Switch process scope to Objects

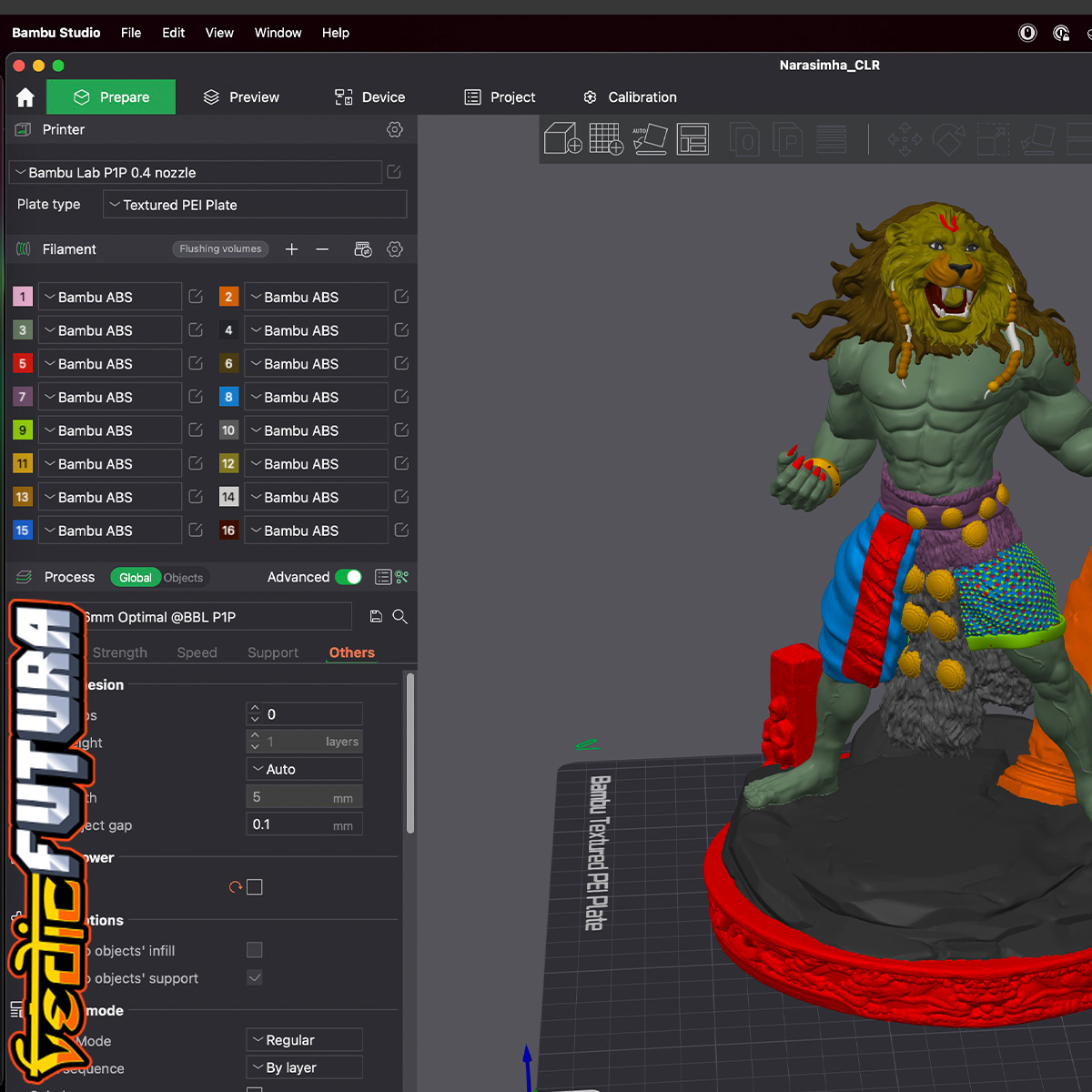tap(183, 578)
